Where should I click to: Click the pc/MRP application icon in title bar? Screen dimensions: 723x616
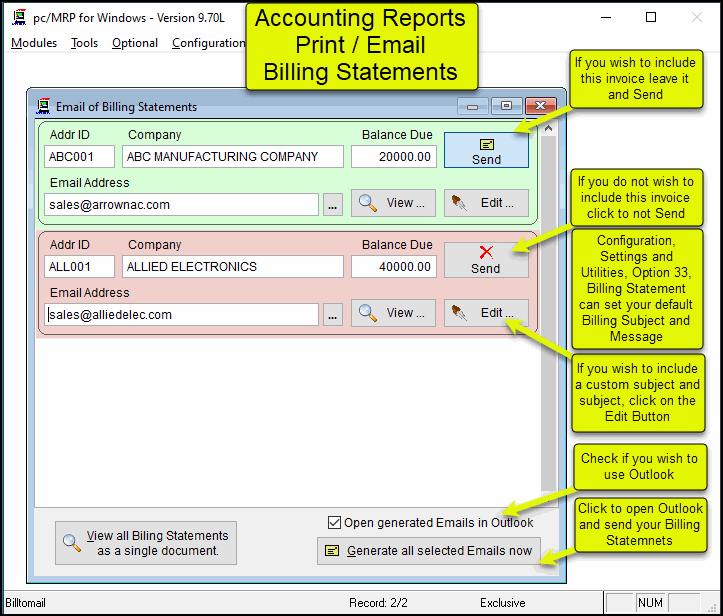click(x=18, y=17)
